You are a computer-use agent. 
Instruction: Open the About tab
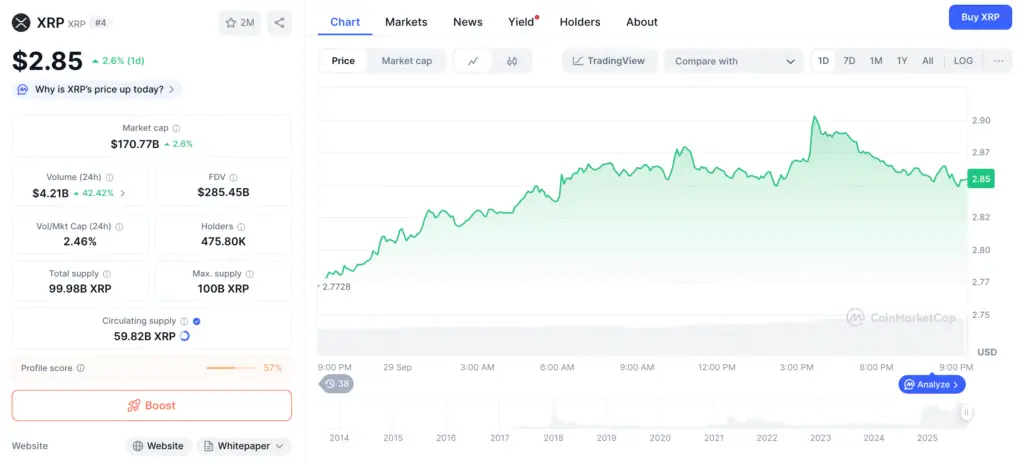coord(642,22)
